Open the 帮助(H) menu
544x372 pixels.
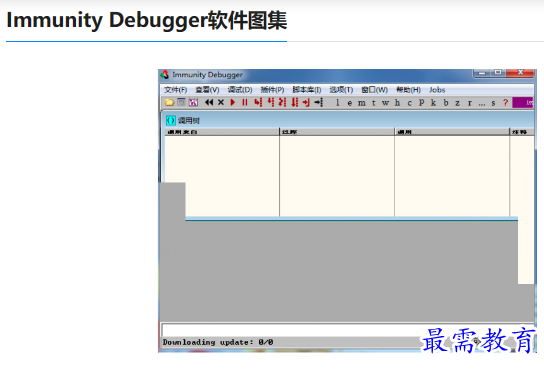[x=409, y=90]
